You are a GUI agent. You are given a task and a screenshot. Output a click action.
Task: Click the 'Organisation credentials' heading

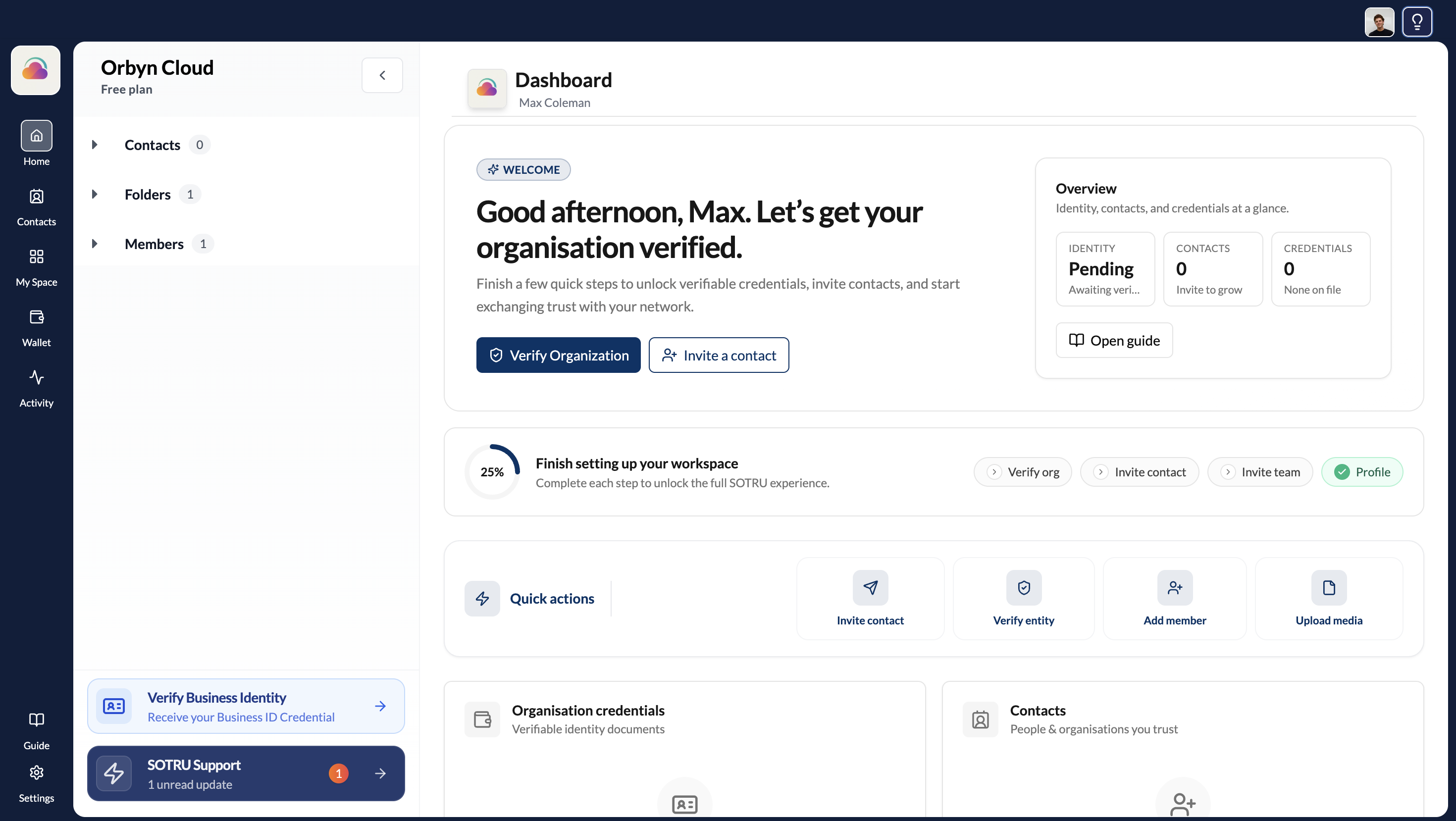pyautogui.click(x=588, y=710)
